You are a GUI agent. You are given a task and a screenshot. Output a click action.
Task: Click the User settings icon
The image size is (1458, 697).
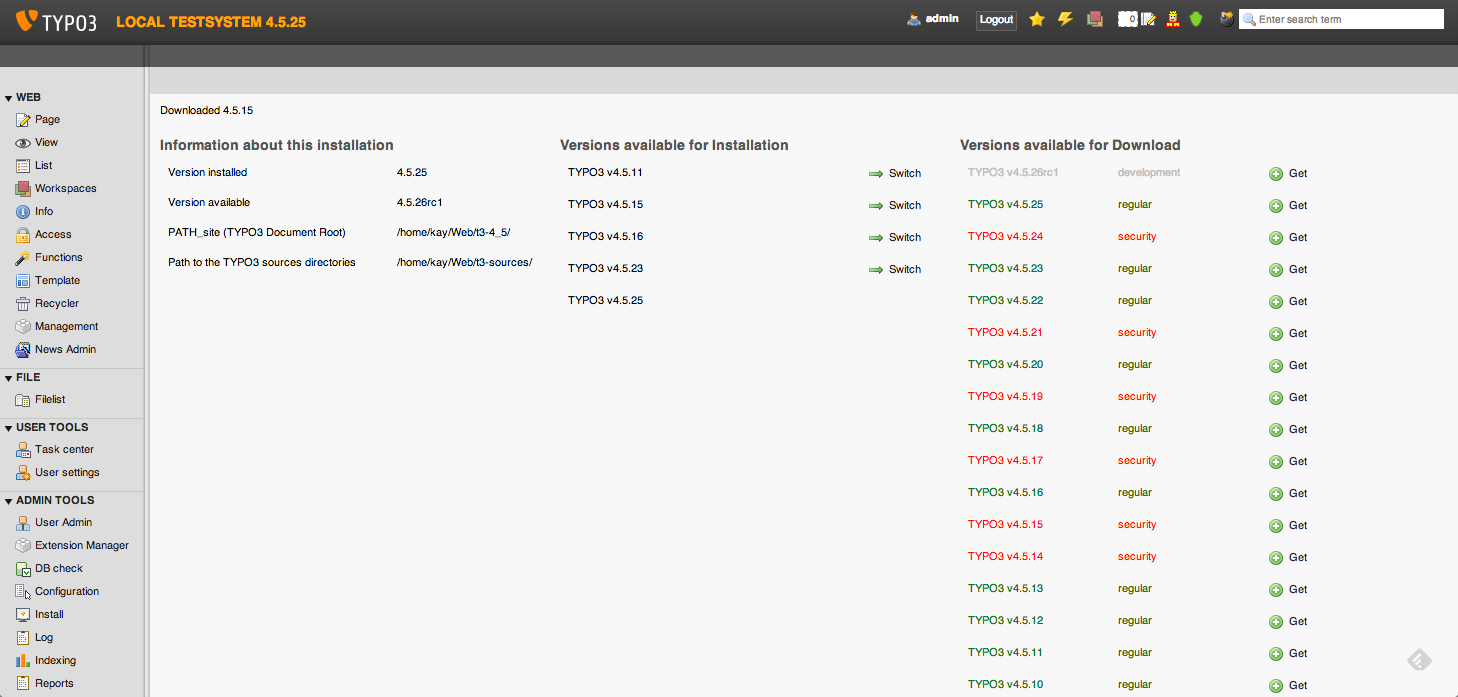pyautogui.click(x=23, y=473)
